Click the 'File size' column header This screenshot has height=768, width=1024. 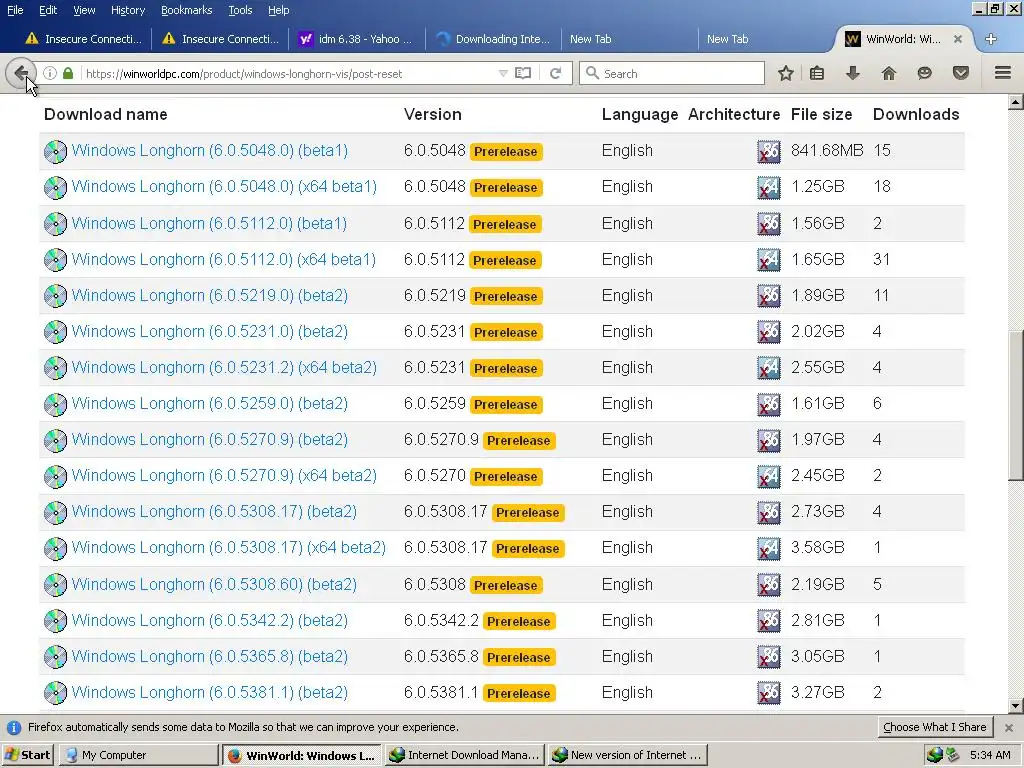coord(822,114)
